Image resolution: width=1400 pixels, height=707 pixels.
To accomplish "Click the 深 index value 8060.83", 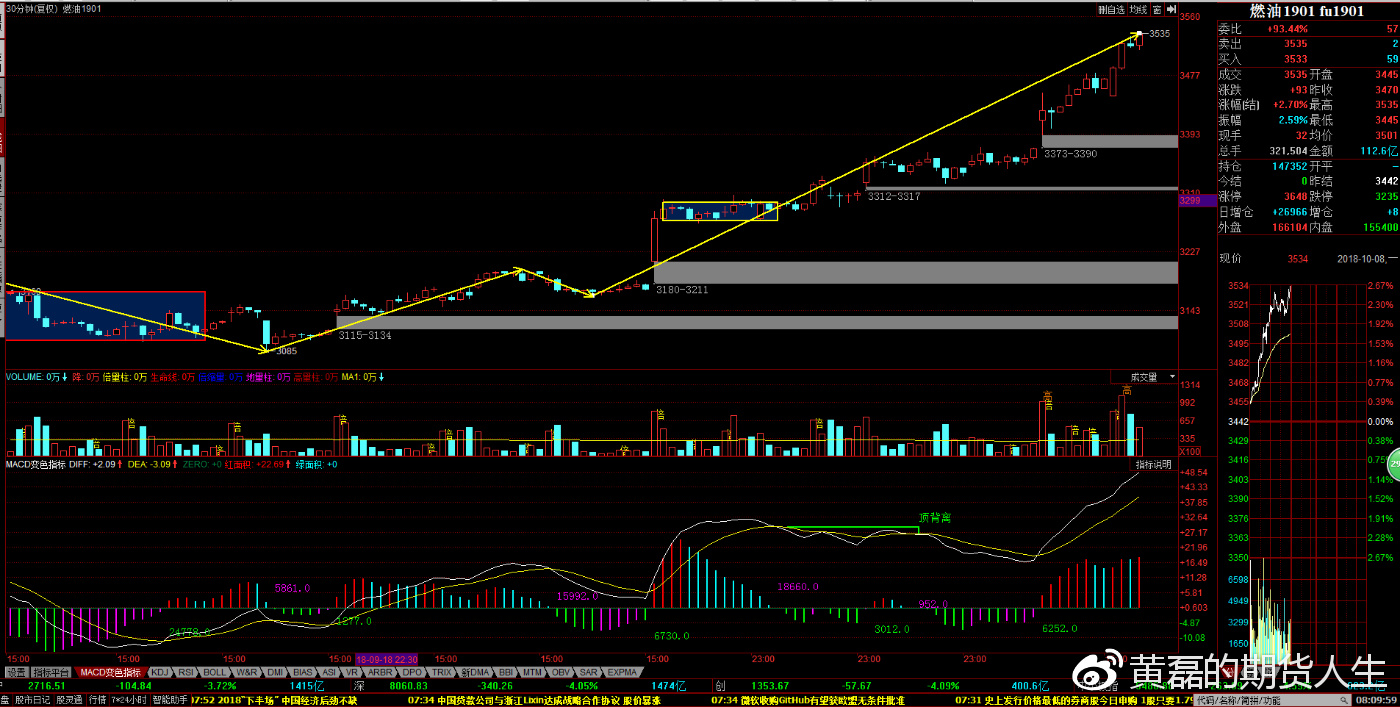I will 408,686.
